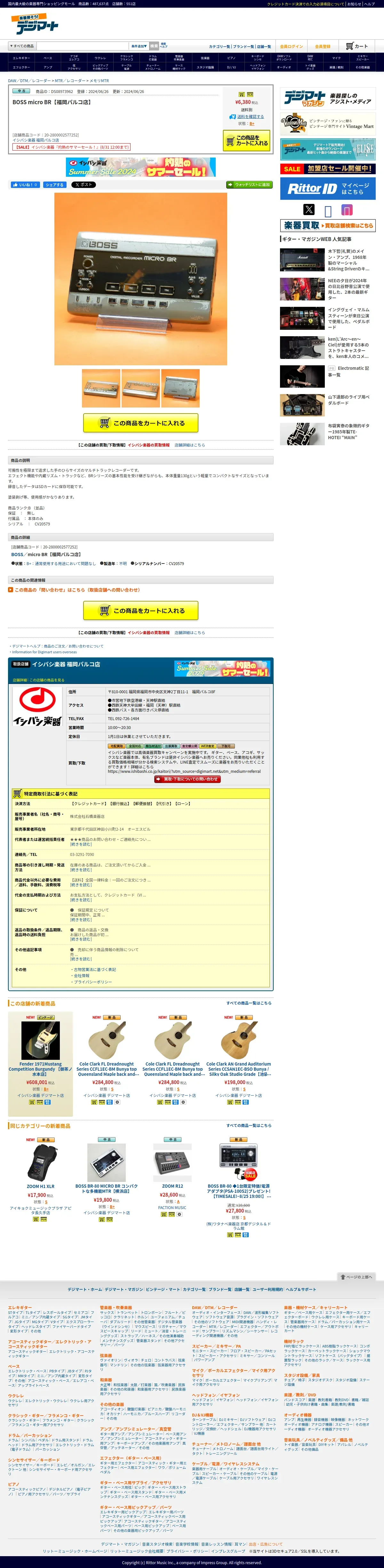Click the top add to cart button
This screenshot has height=1568, width=384.
(246, 141)
